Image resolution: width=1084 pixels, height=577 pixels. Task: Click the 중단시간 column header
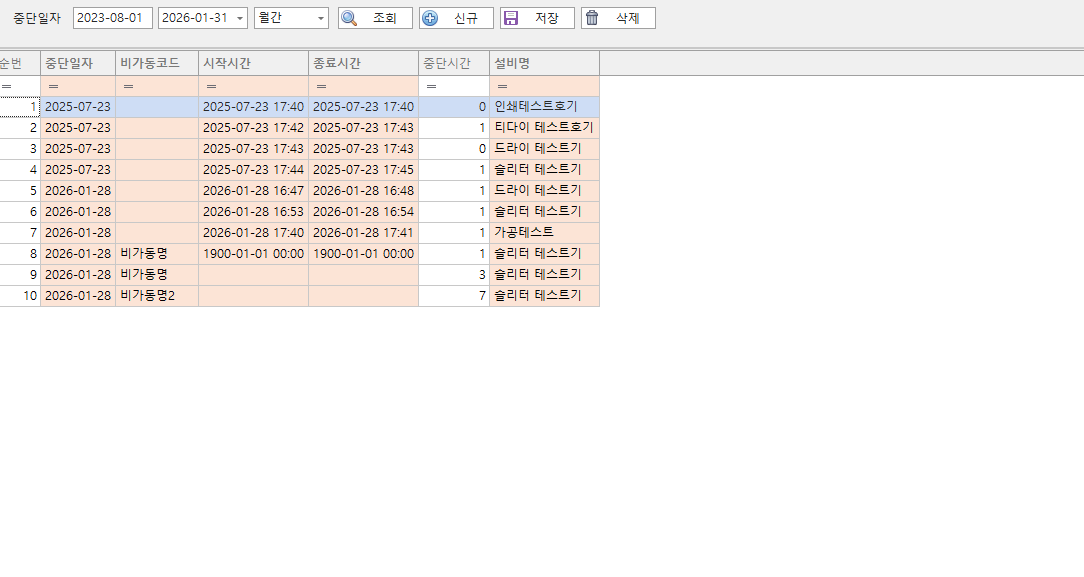point(452,62)
